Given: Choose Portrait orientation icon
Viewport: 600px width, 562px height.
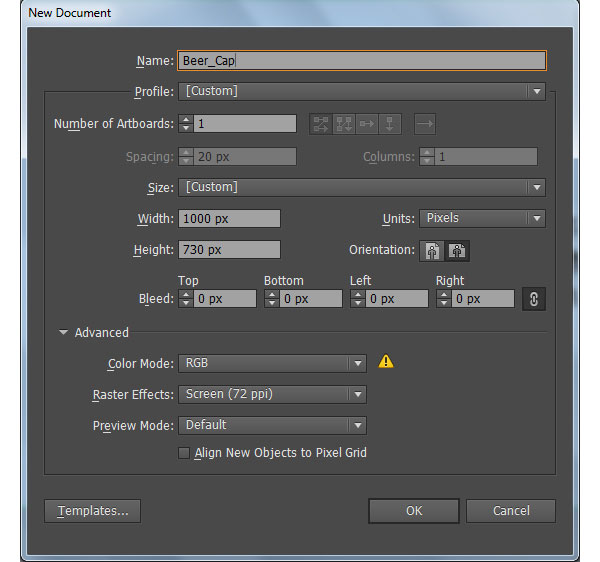Looking at the screenshot, I should (432, 251).
